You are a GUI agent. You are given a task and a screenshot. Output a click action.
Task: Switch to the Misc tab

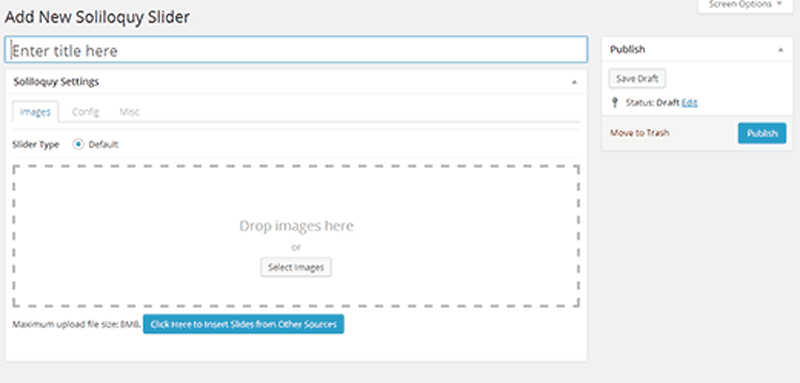[129, 112]
